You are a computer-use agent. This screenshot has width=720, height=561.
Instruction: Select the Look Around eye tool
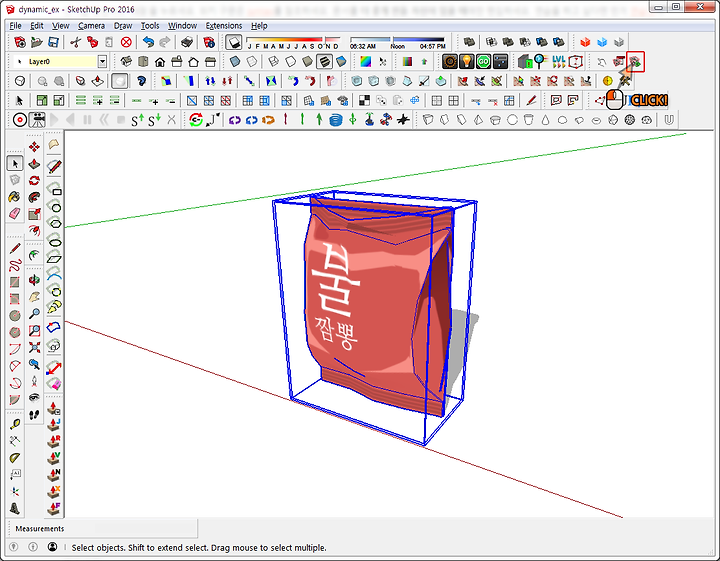[34, 398]
